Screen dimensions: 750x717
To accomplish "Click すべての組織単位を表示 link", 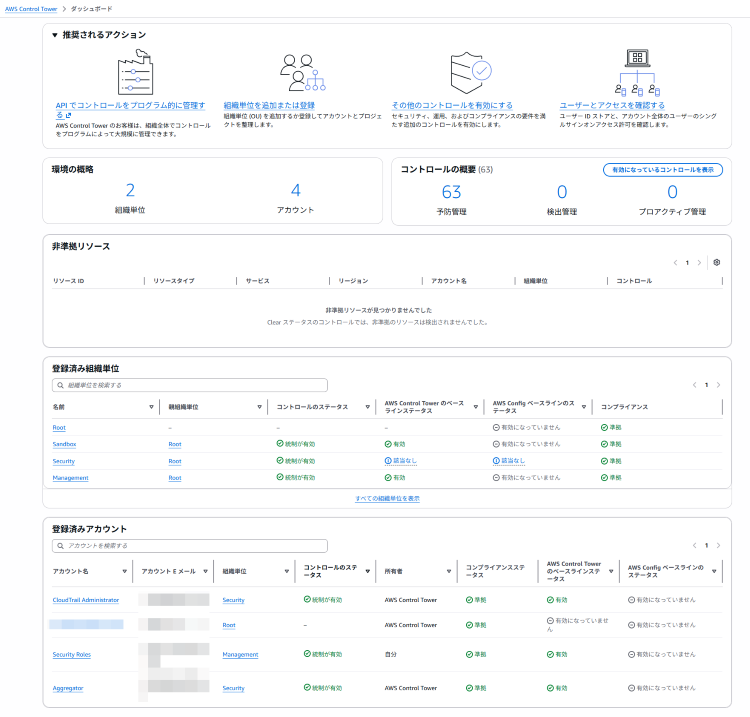I will tap(387, 498).
